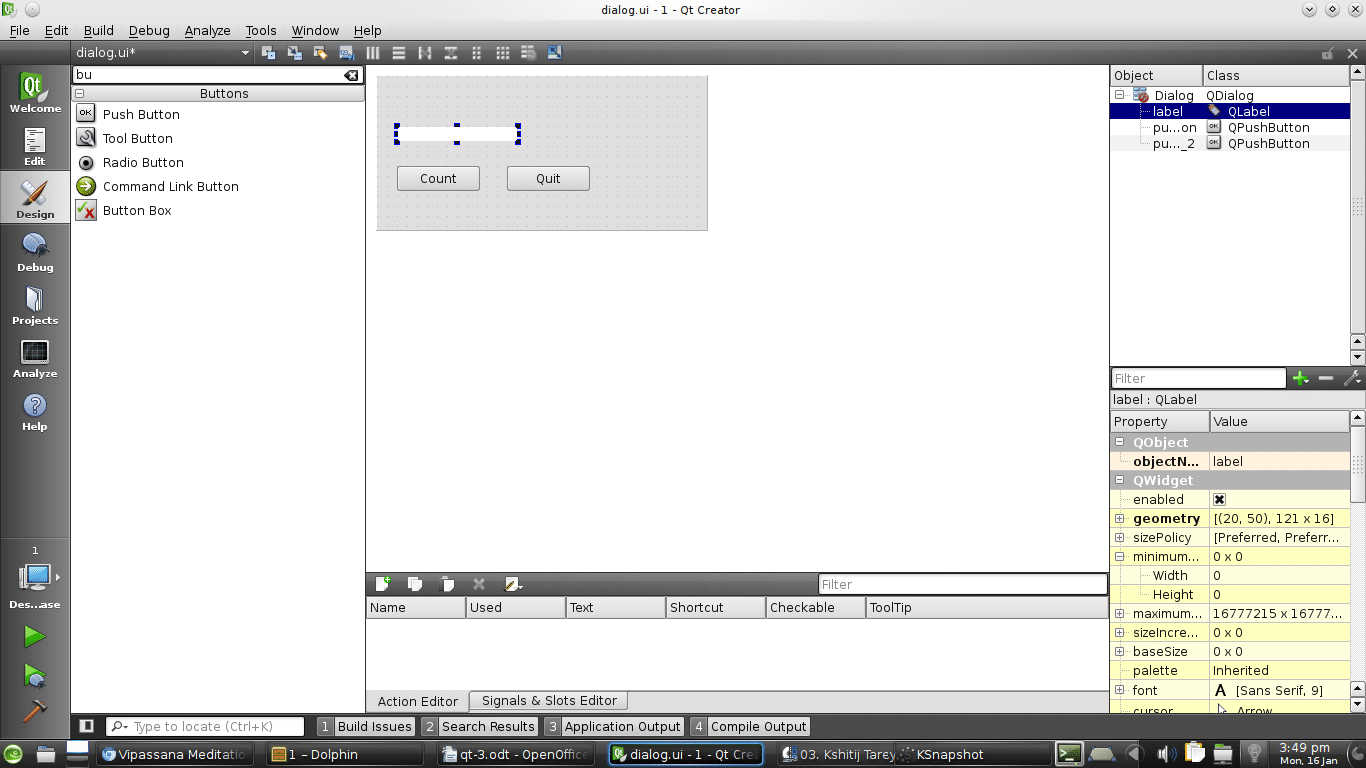Click the Quit button on form
1366x768 pixels.
(x=548, y=178)
